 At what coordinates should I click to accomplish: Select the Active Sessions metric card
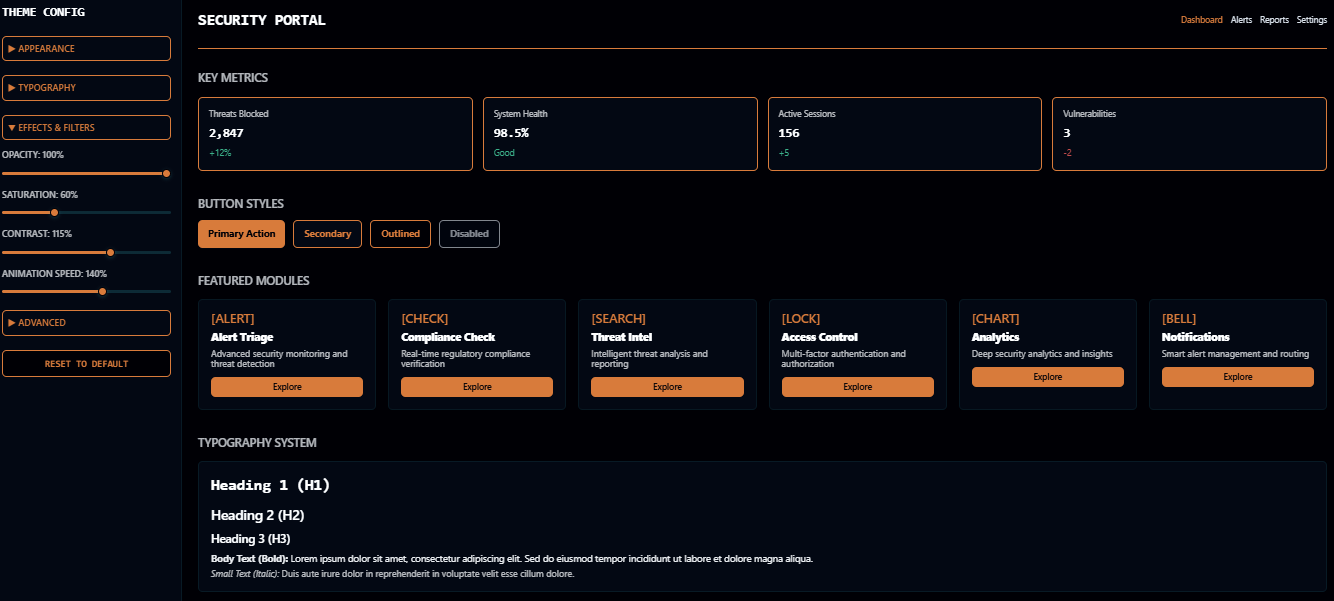click(x=905, y=134)
